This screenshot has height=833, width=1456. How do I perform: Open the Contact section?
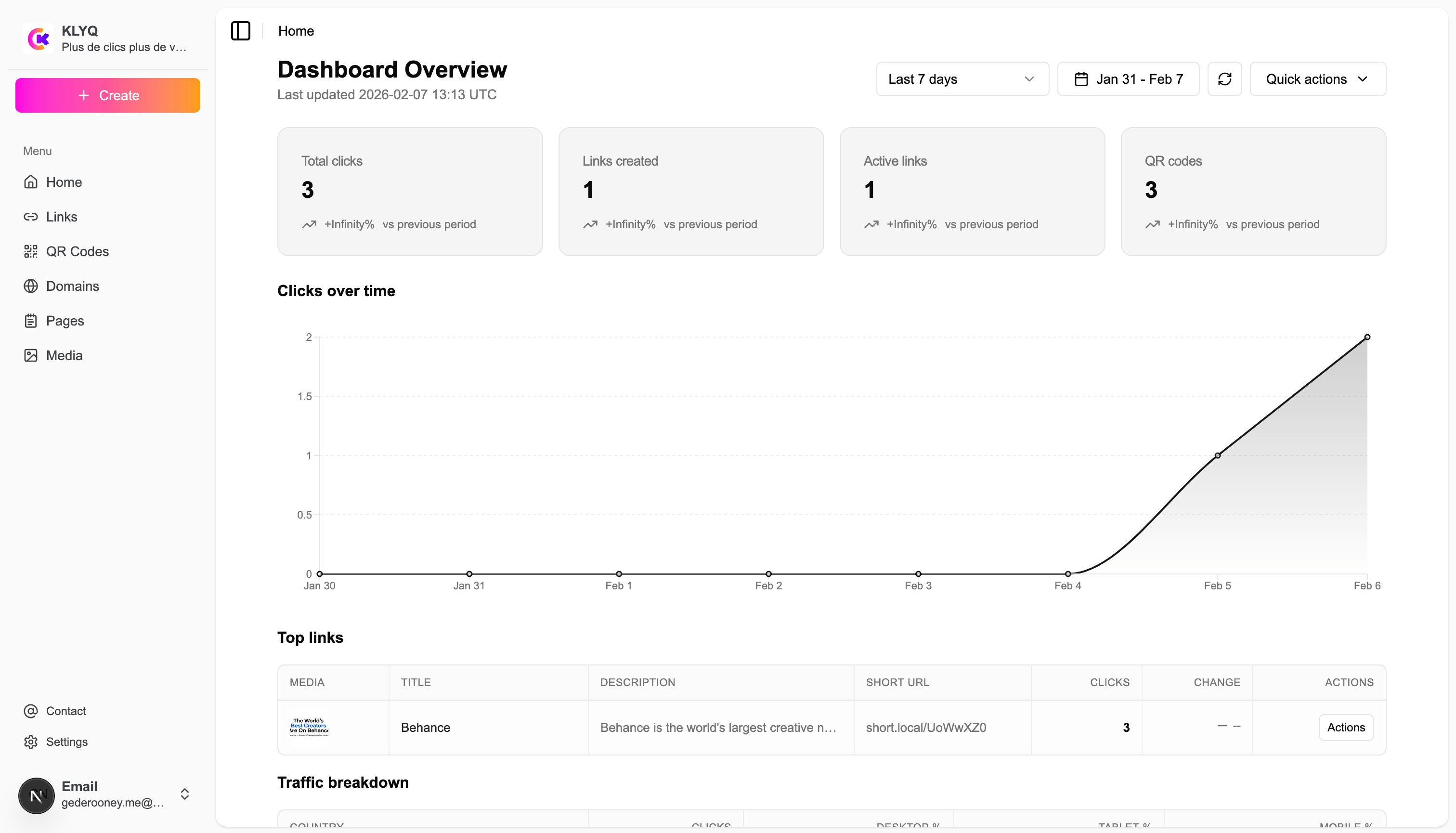67,711
